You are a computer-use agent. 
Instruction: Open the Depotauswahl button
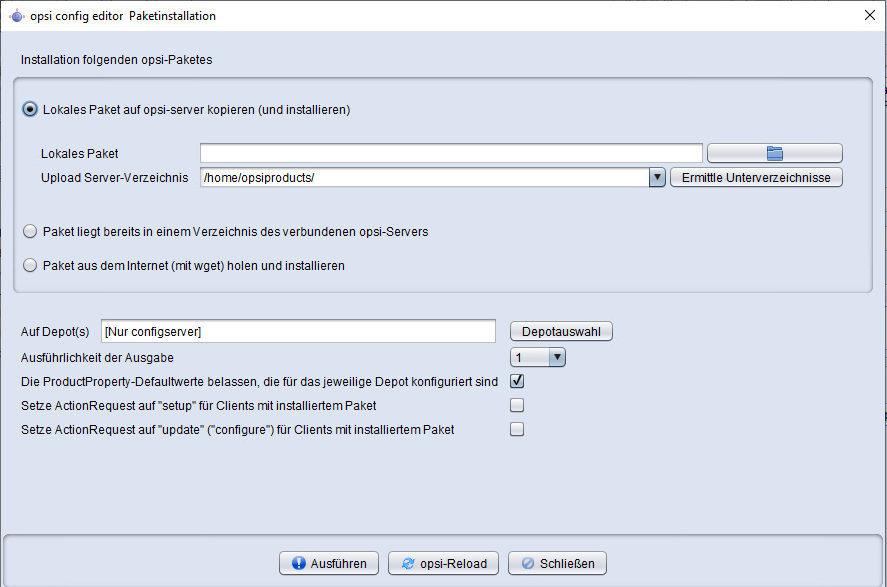(x=561, y=331)
